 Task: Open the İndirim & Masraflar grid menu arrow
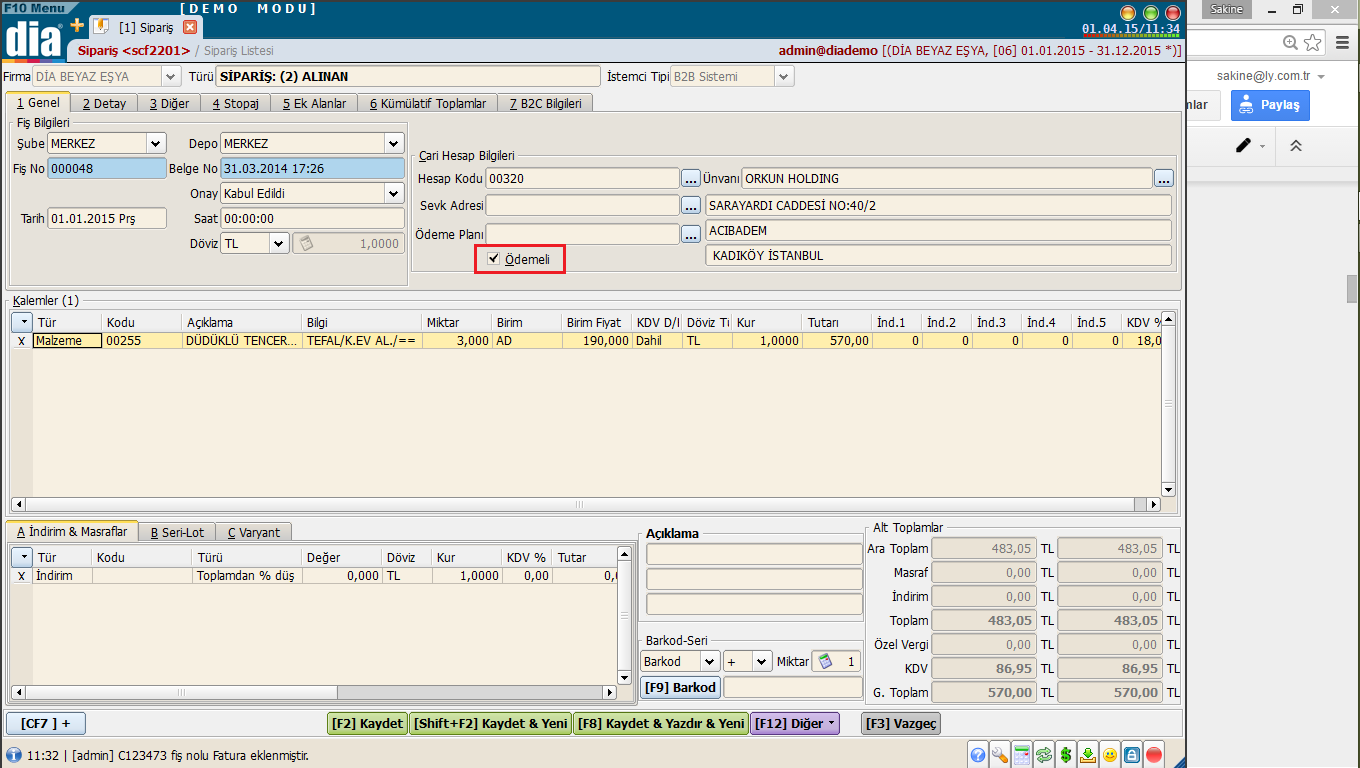click(x=22, y=557)
